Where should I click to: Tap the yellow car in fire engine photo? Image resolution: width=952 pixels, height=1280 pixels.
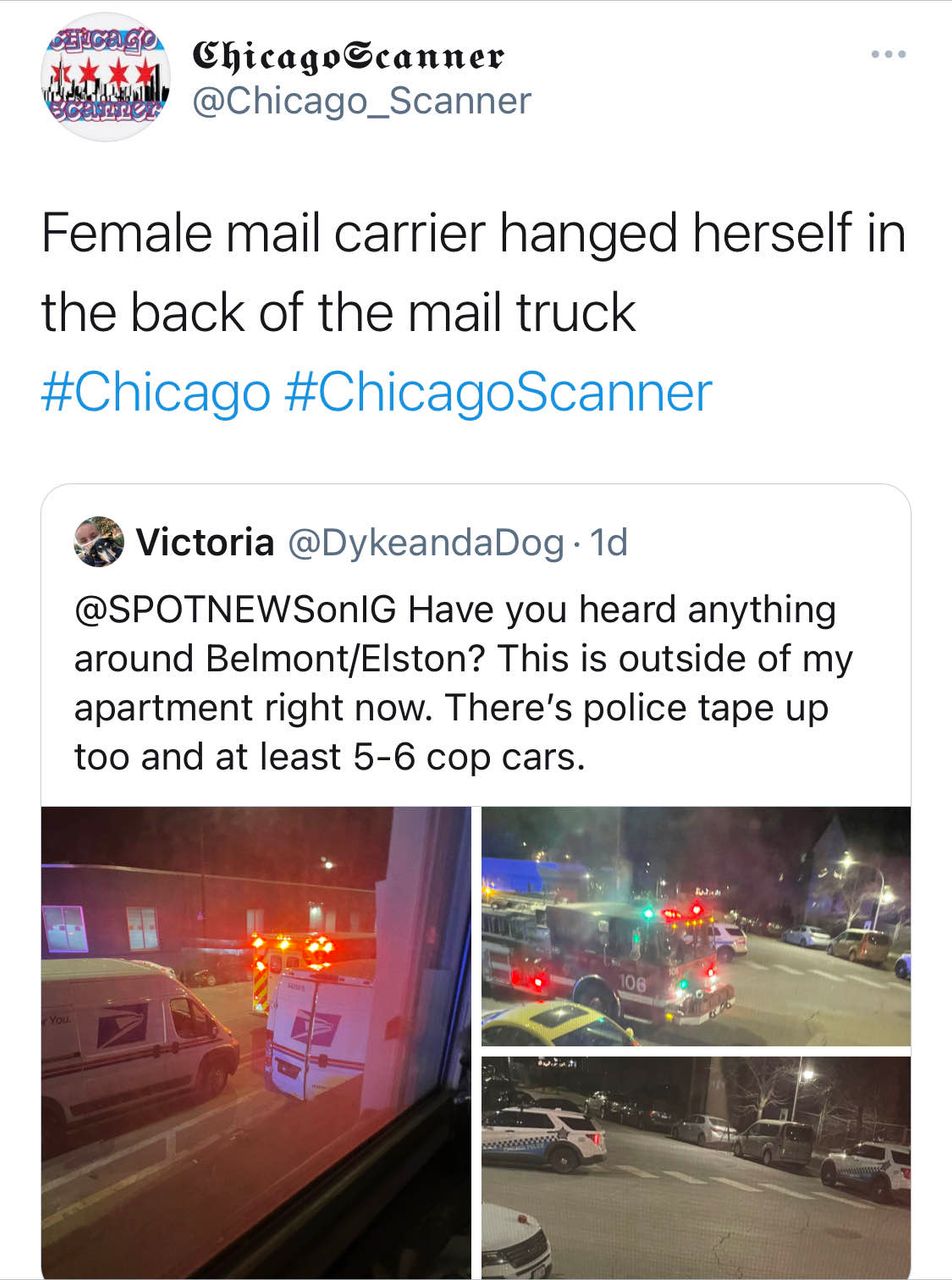pos(556,1024)
